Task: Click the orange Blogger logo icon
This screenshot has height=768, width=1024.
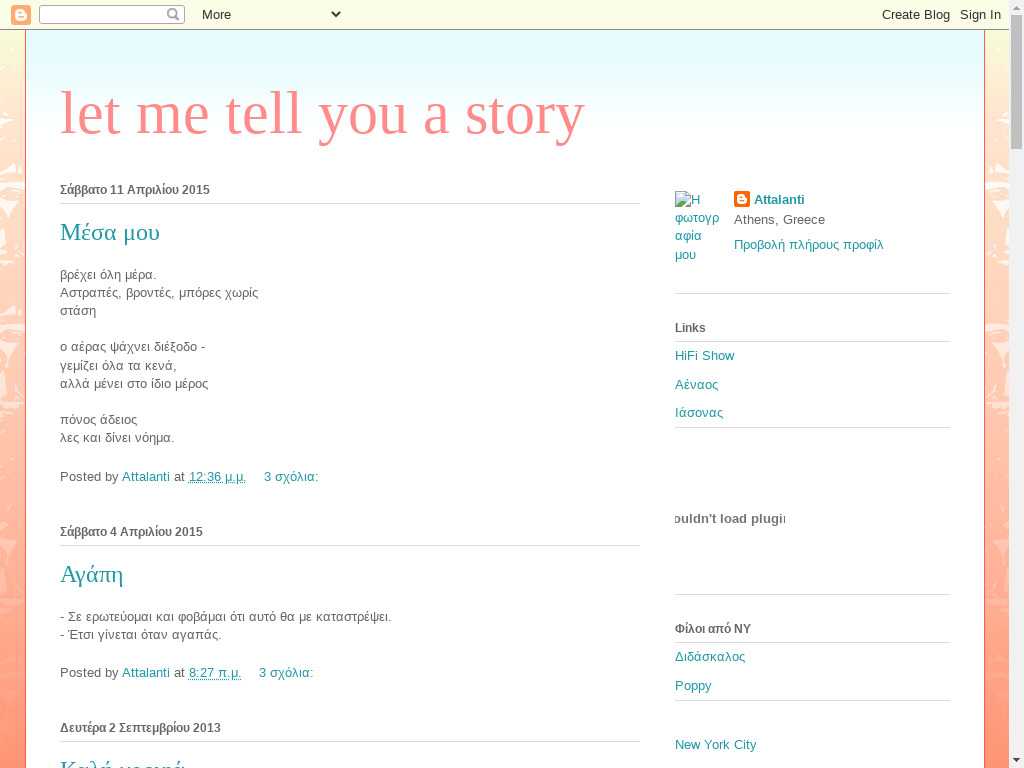Action: pos(20,14)
